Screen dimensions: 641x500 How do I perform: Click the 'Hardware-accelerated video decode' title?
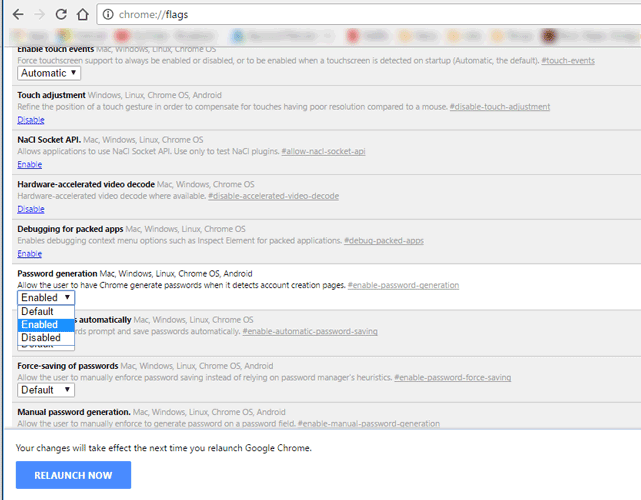[x=86, y=184]
